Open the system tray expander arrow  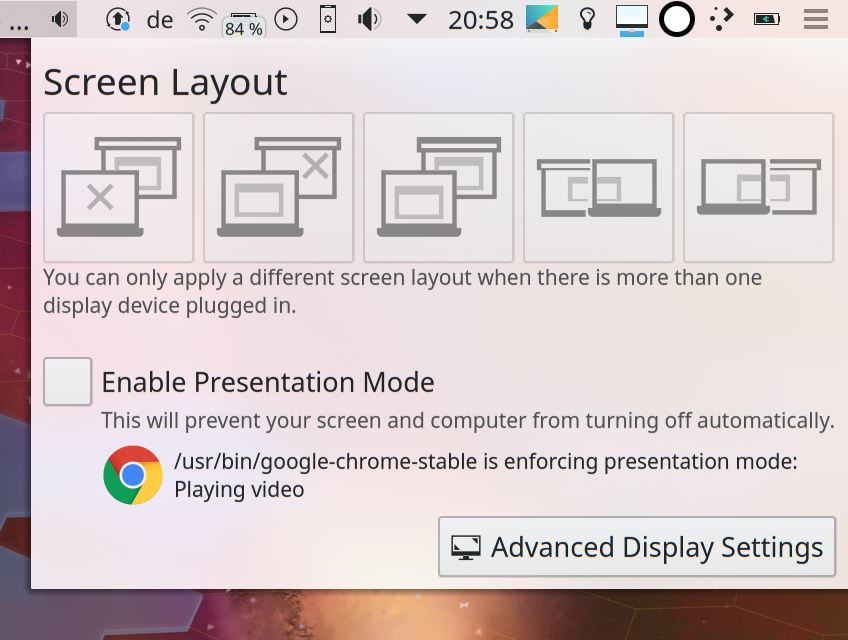[415, 19]
